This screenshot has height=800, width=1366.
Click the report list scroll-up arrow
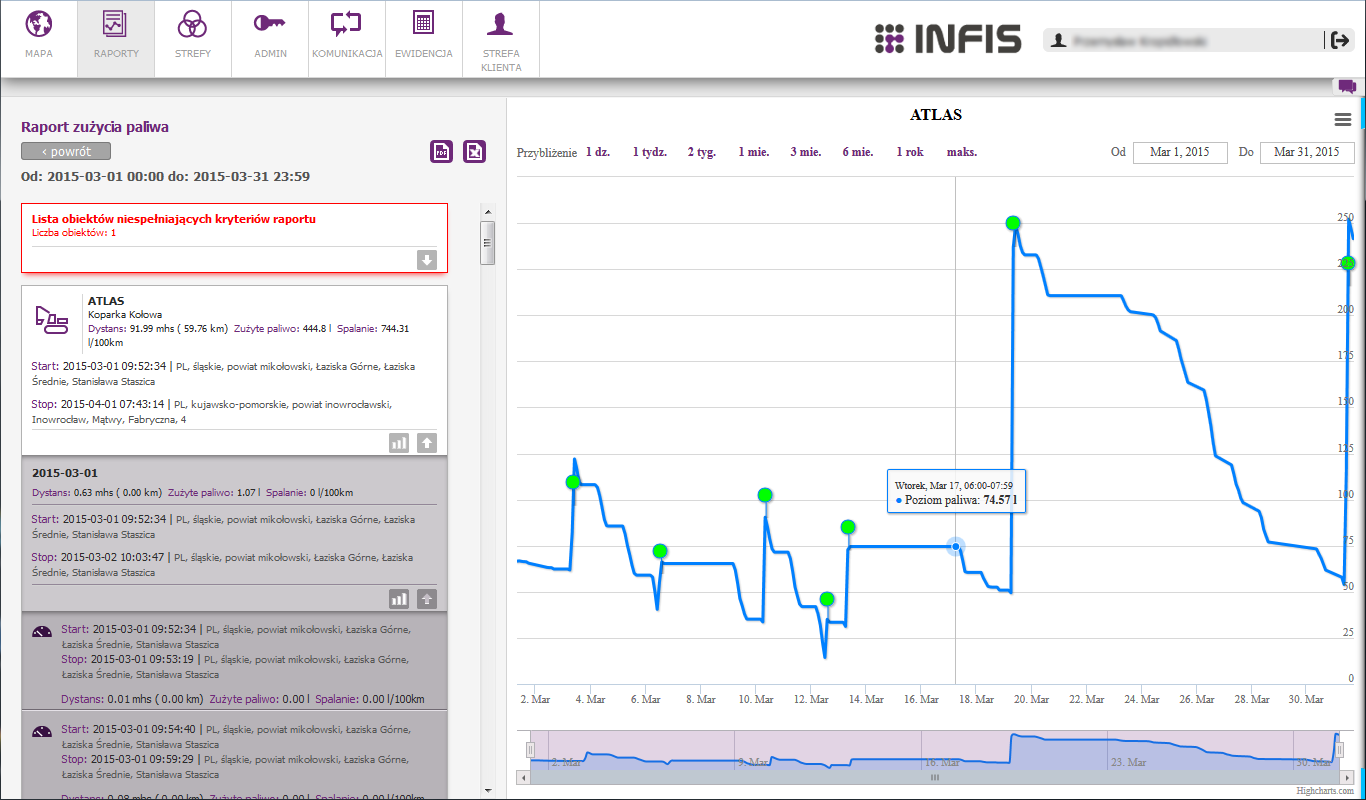(x=488, y=211)
